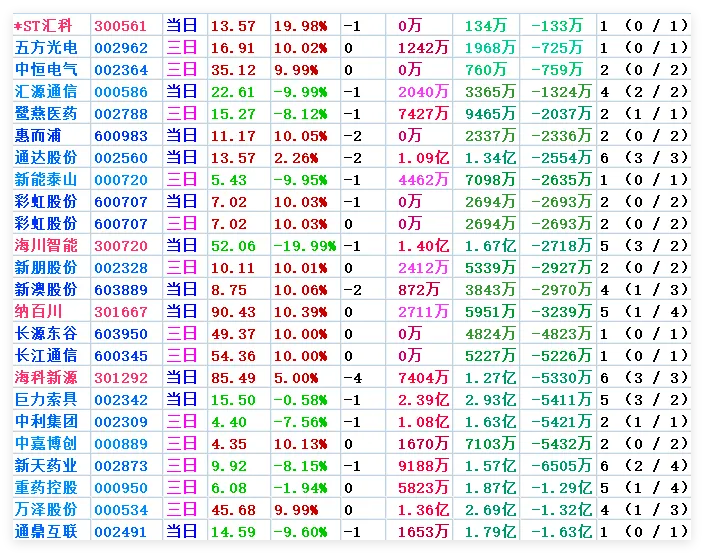
Task: Click stock code 600345
Action: click(x=121, y=356)
